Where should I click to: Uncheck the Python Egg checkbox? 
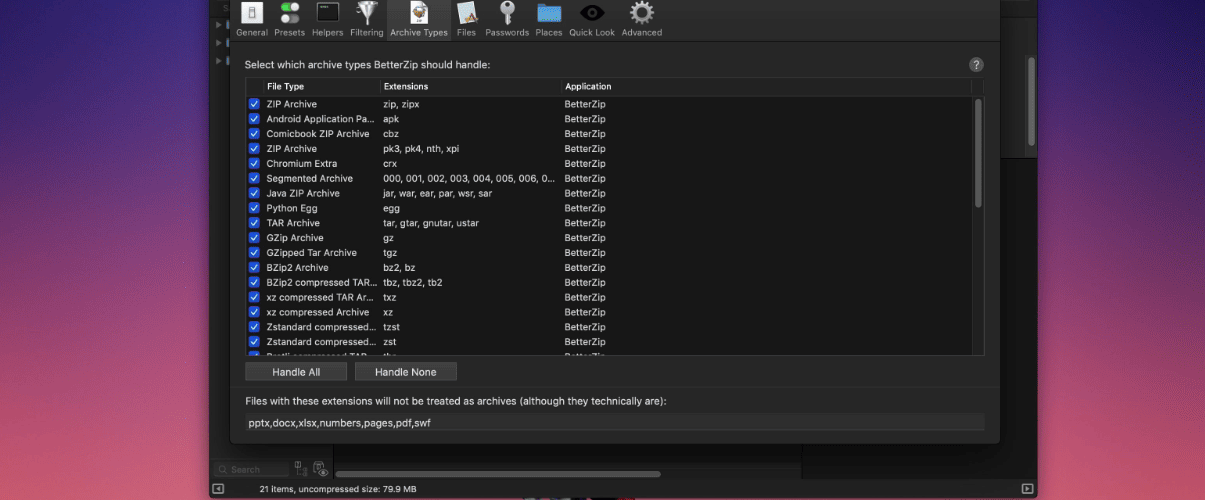coord(254,208)
